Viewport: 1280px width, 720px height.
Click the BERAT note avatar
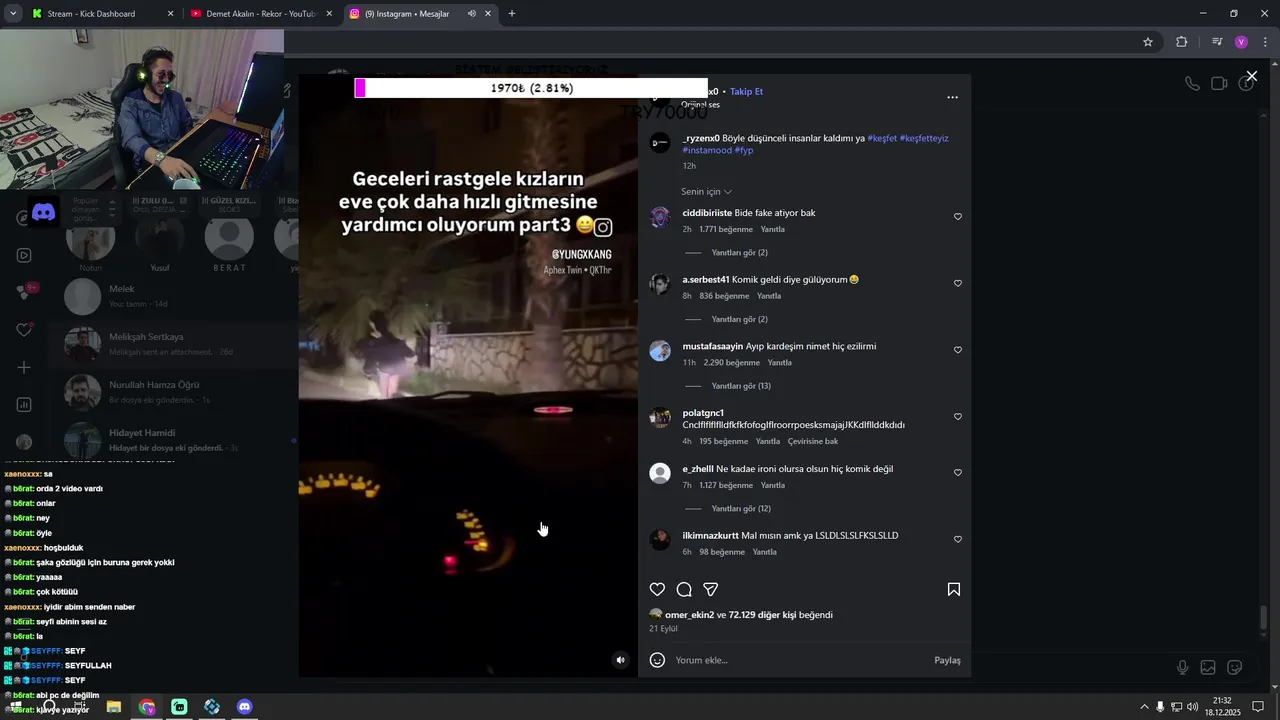point(229,237)
